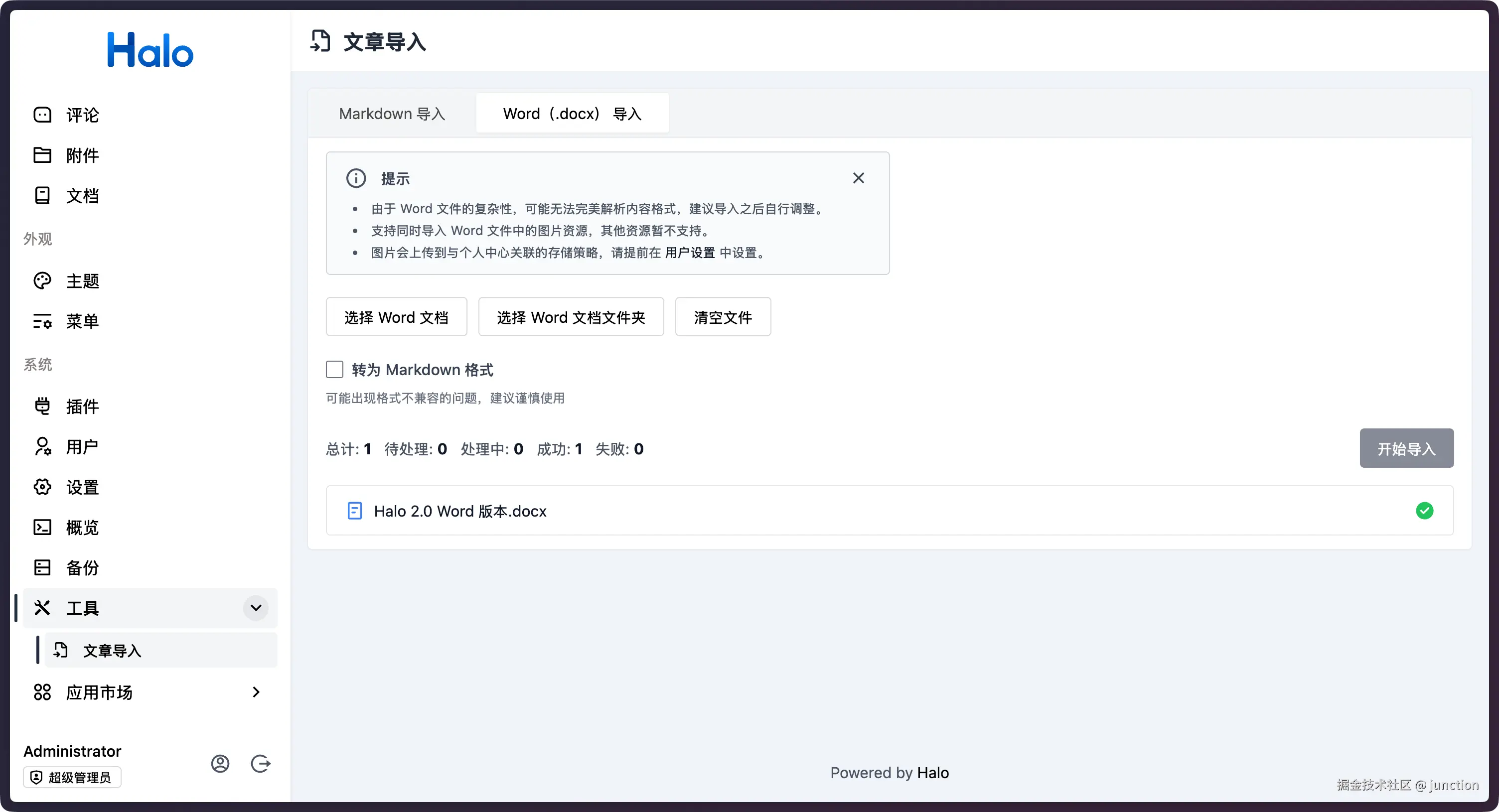Viewport: 1499px width, 812px height.
Task: Click the 开始导入 start import button
Action: pyautogui.click(x=1406, y=448)
